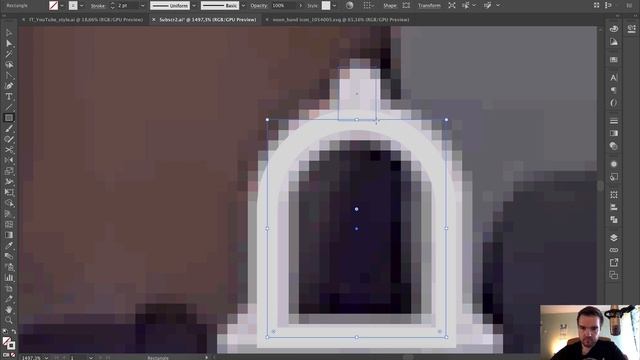Screen dimensions: 640x360
Task: Switch to the IT_YouTube_style.ai document tab
Action: point(86,20)
